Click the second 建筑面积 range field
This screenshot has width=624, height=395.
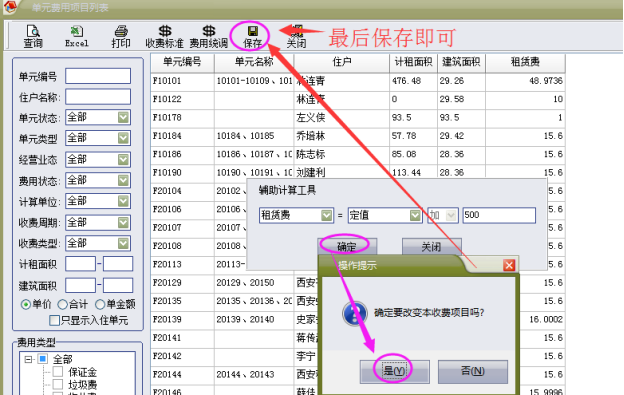click(x=118, y=285)
